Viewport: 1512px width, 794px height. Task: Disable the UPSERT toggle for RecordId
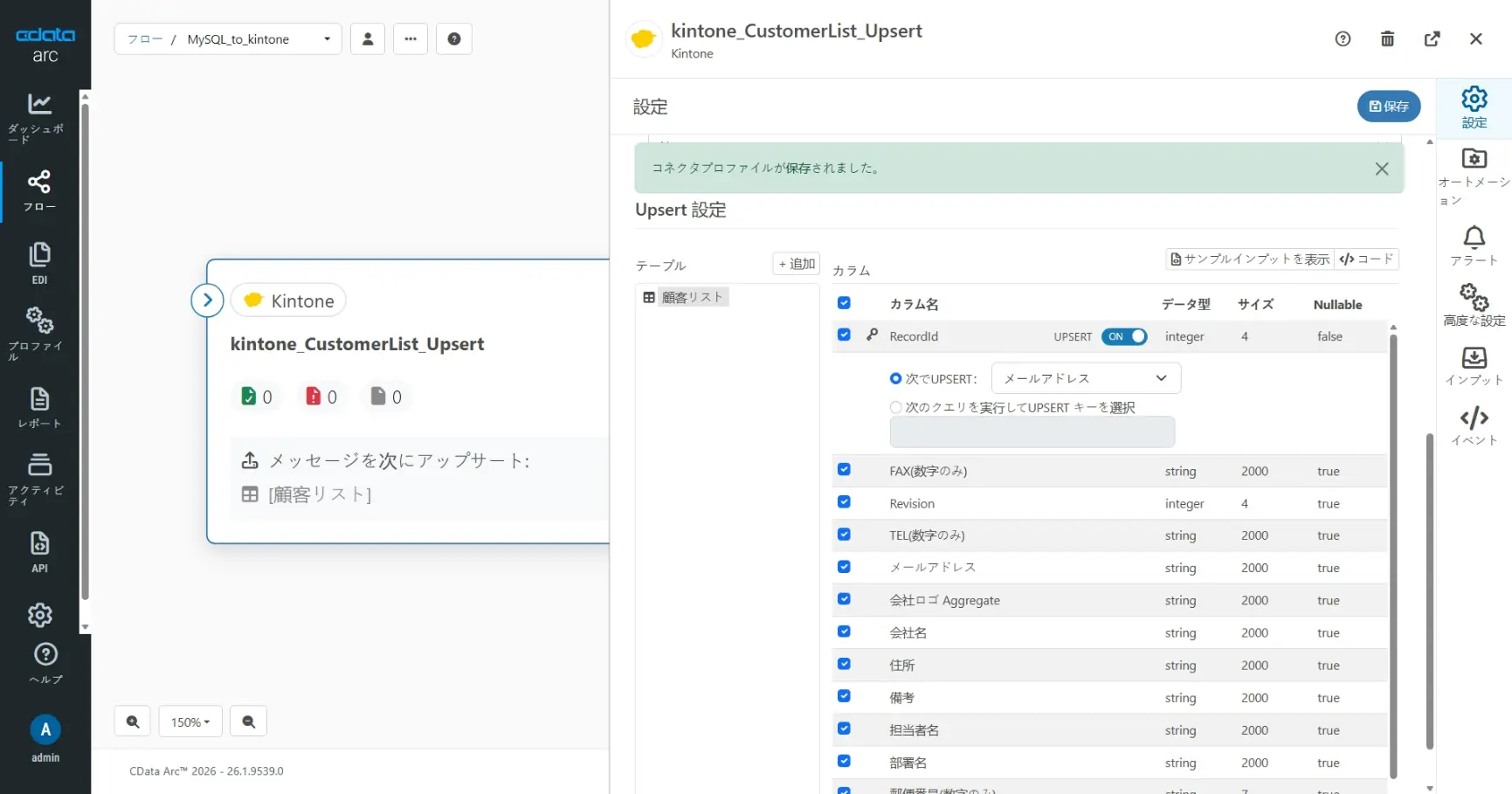(x=1125, y=336)
